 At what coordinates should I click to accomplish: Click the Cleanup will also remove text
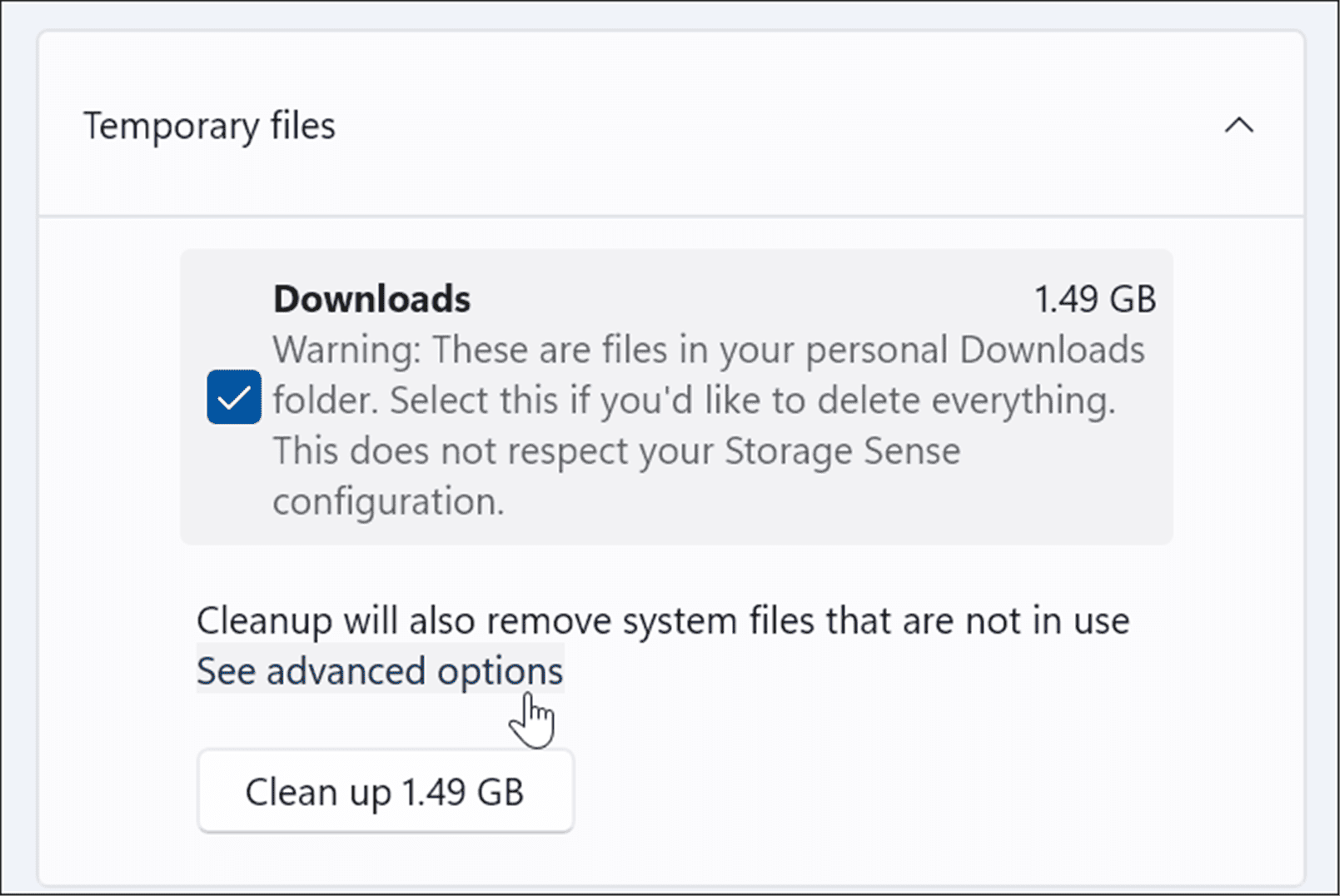tap(663, 620)
